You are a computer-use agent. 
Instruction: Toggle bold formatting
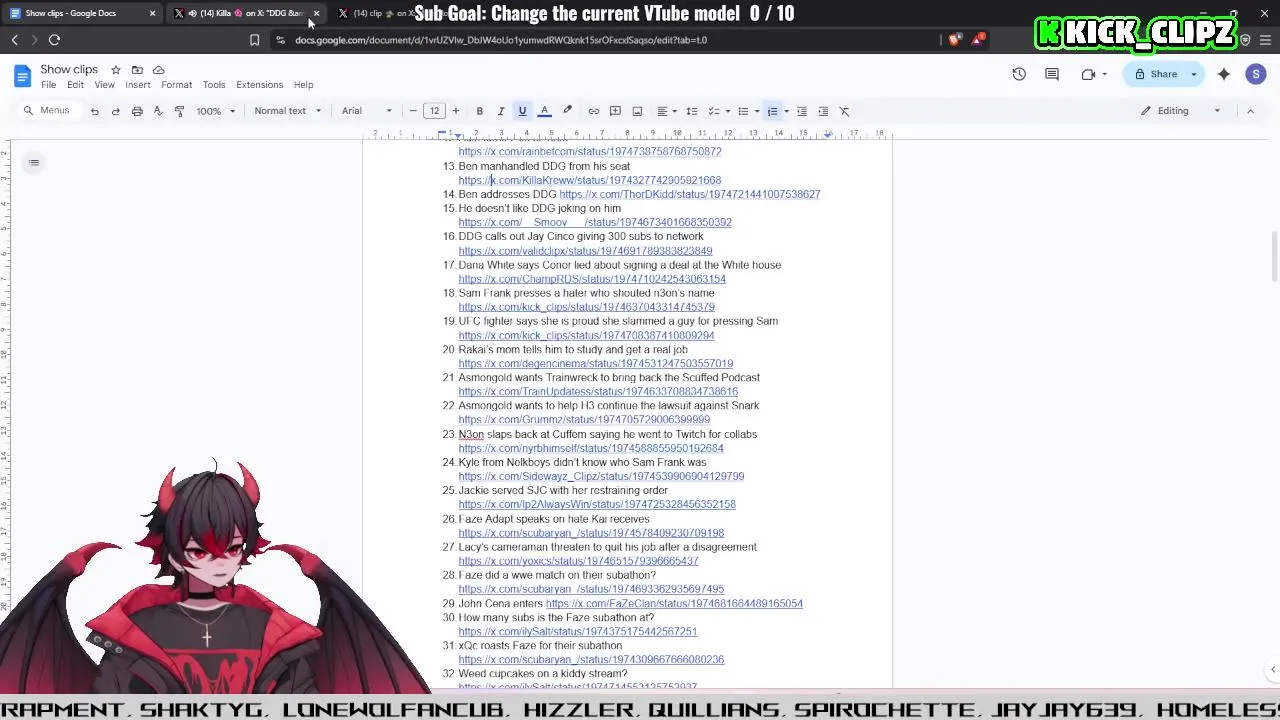(x=479, y=111)
